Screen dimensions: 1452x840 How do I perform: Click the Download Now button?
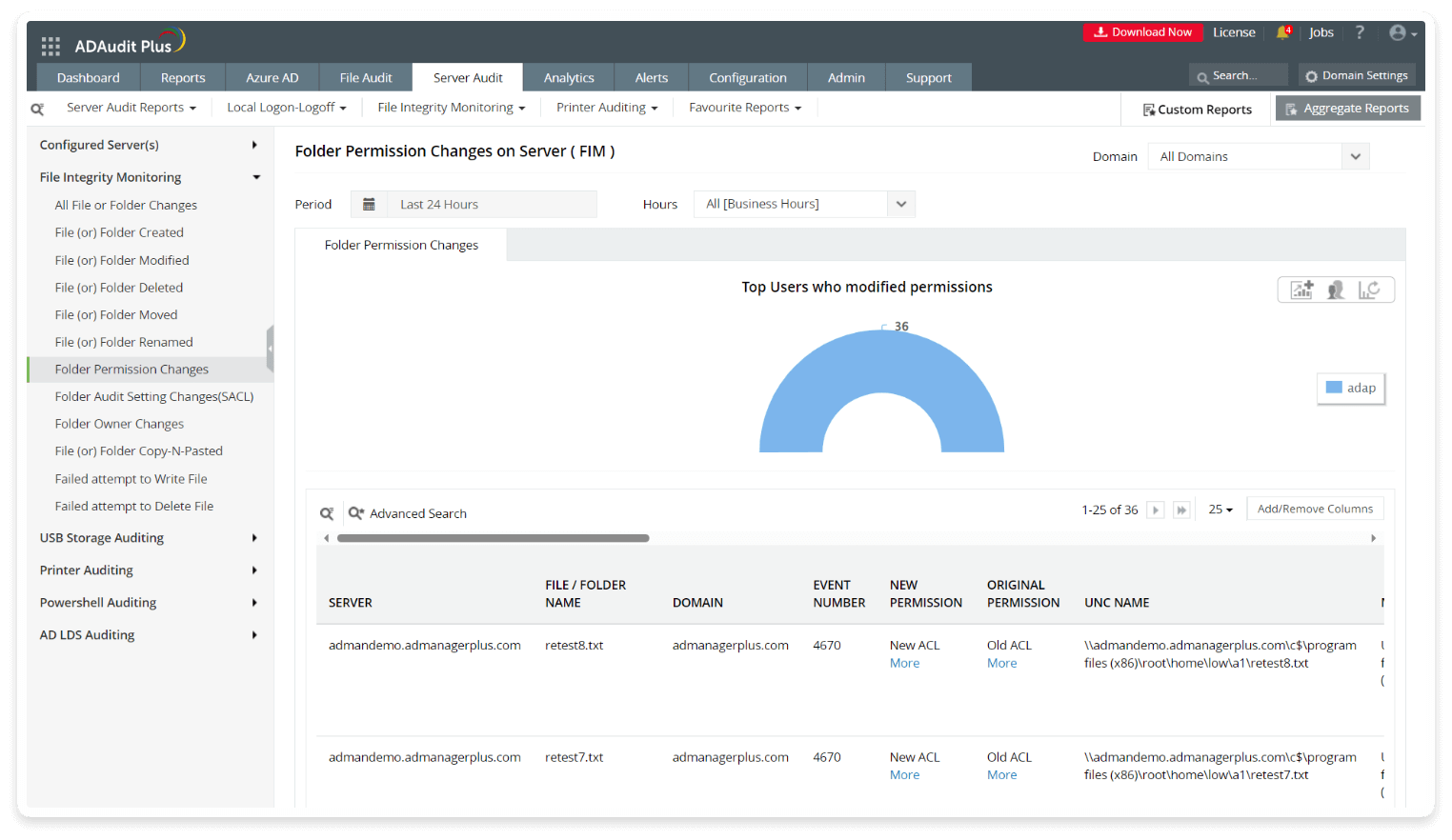pyautogui.click(x=1142, y=32)
